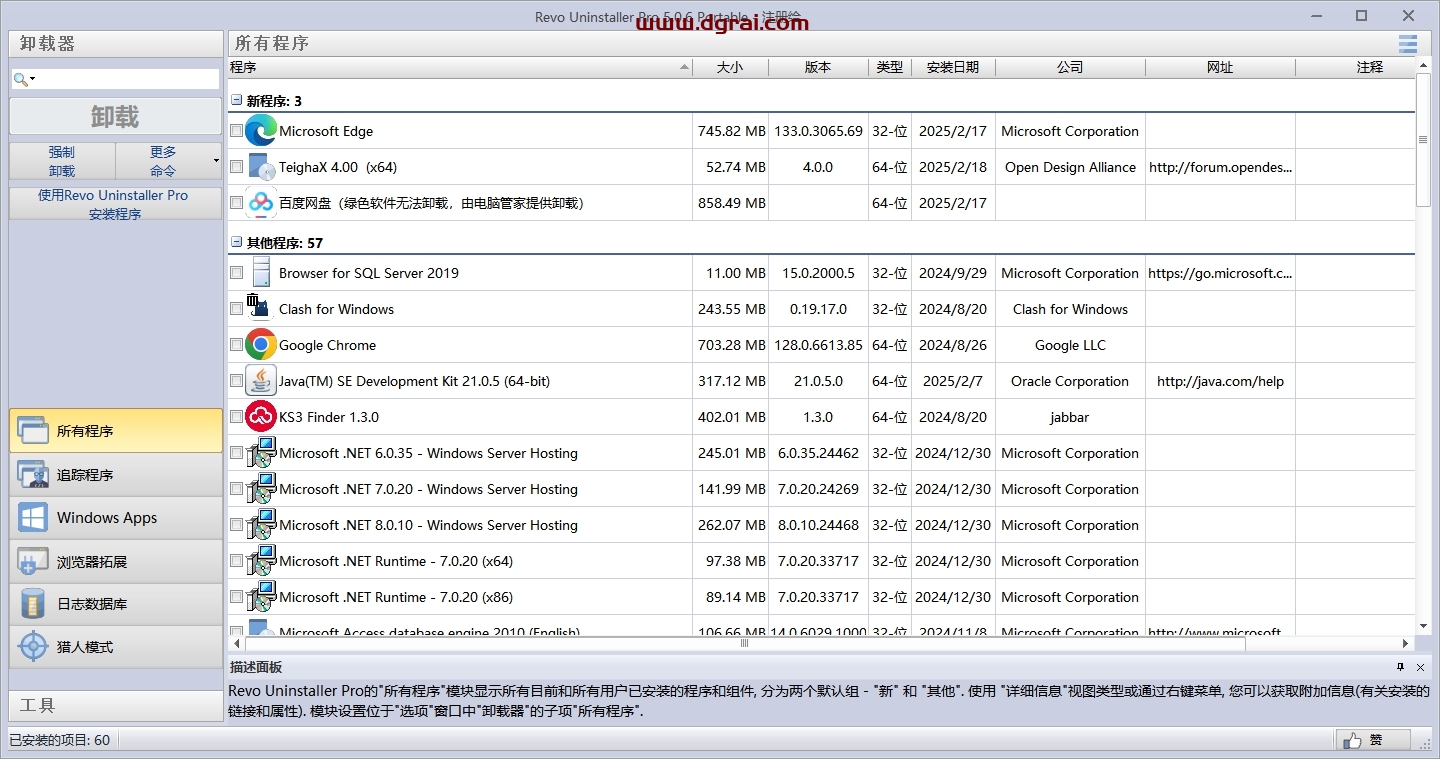Screen dimensions: 1440x759
Task: Close the 描述面板 description panel
Action: tap(1420, 667)
